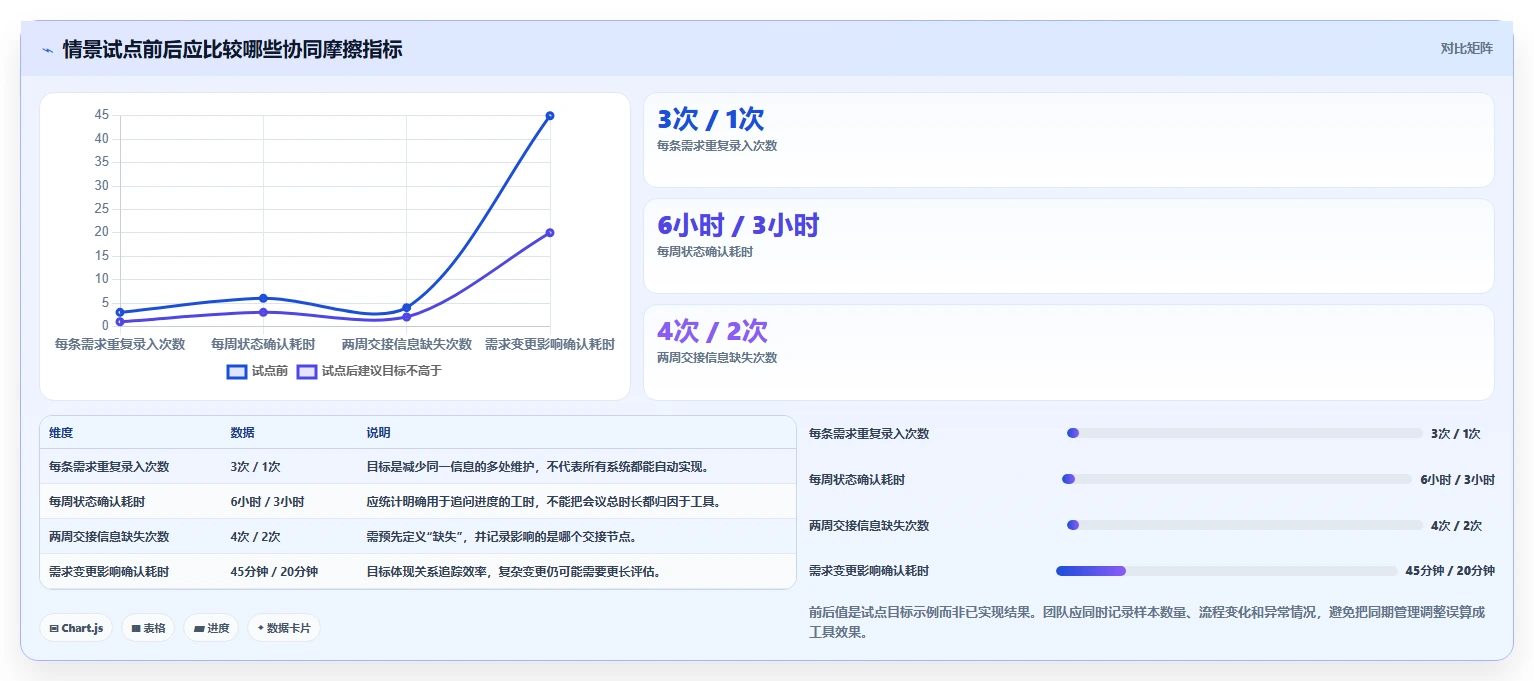
Task: Click the 20 tick on the y-axis
Action: click(102, 232)
